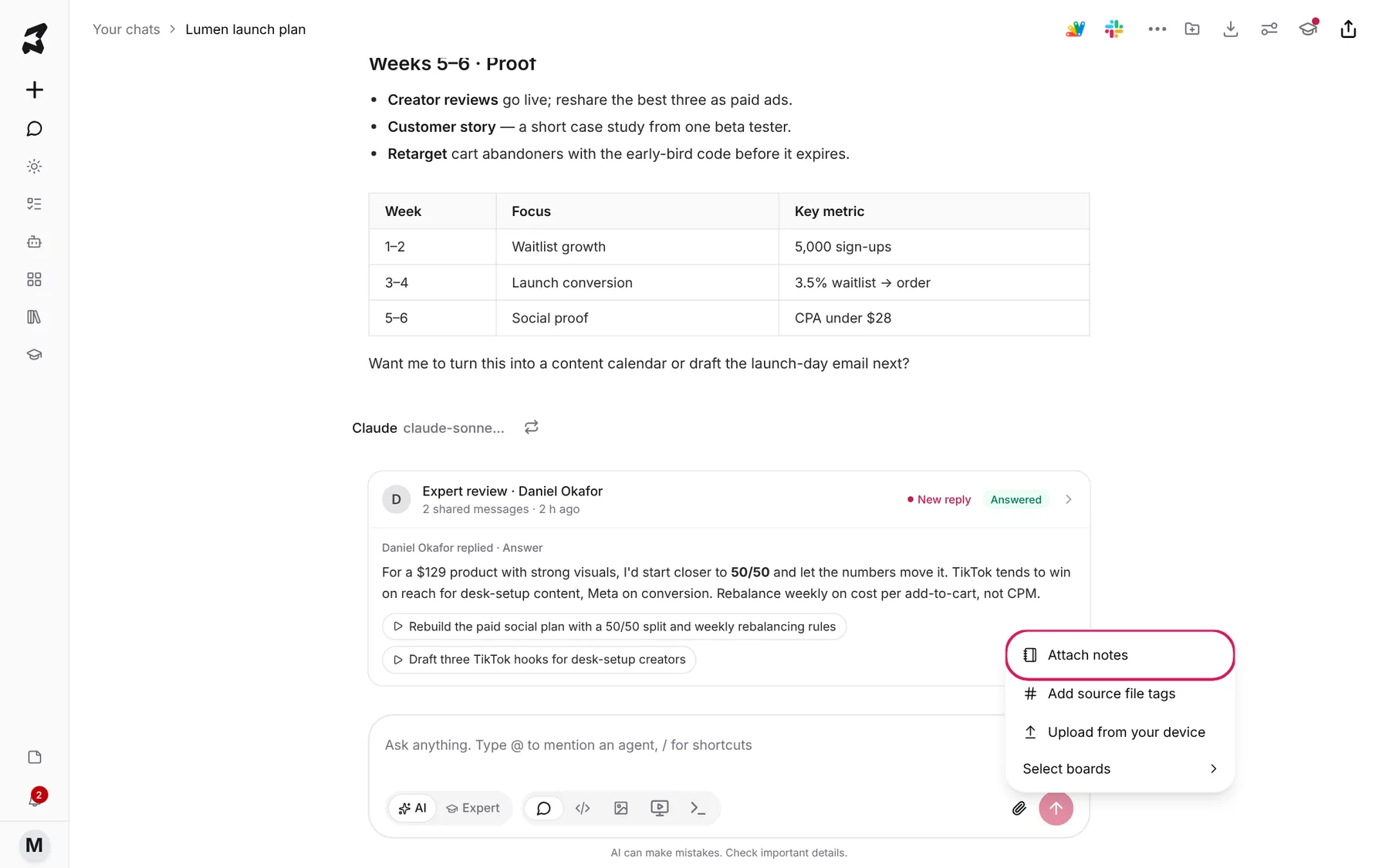
Task: Open the document page icon in sidebar
Action: [x=34, y=757]
